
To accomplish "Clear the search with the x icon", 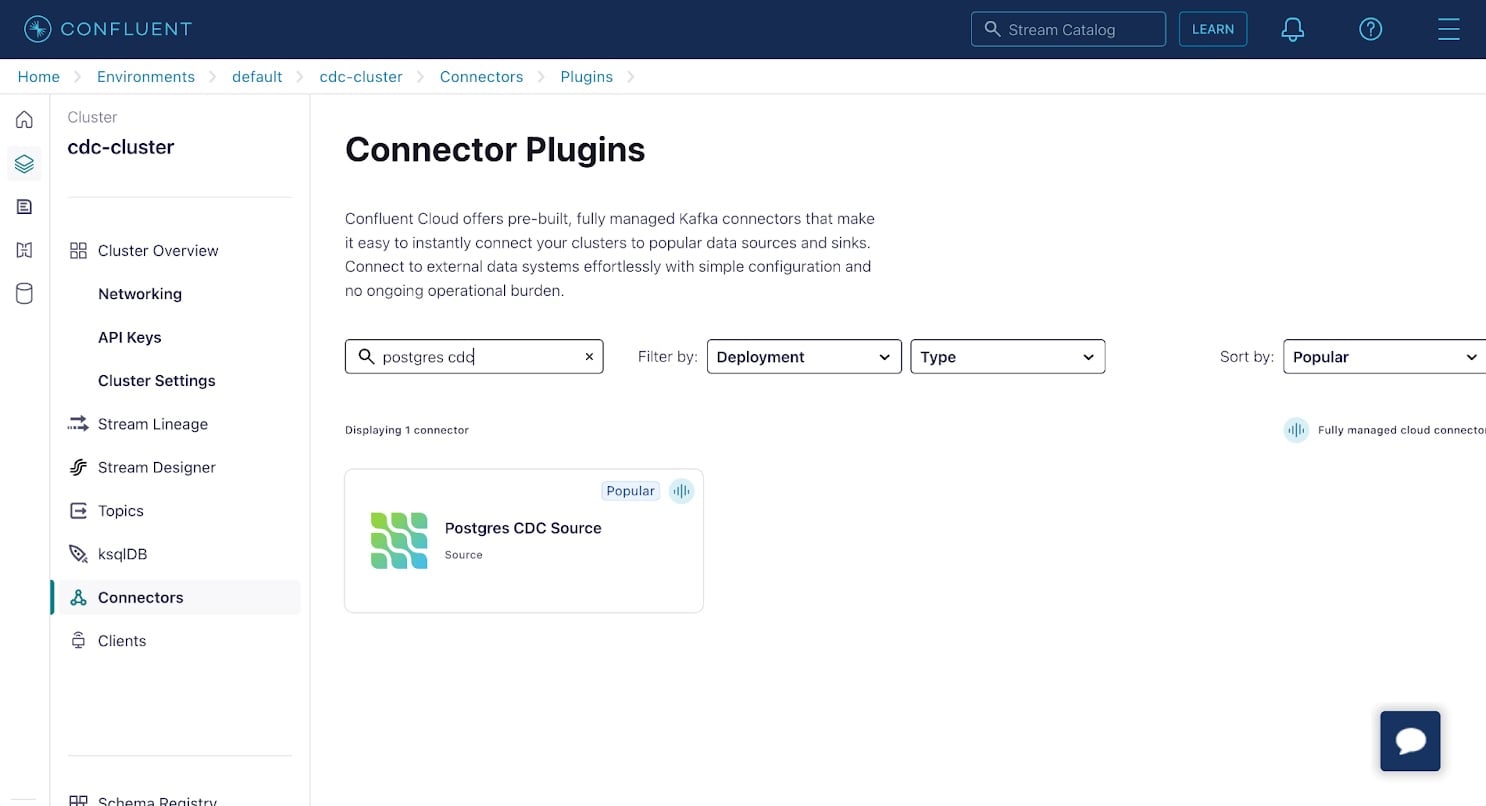I will coord(589,356).
